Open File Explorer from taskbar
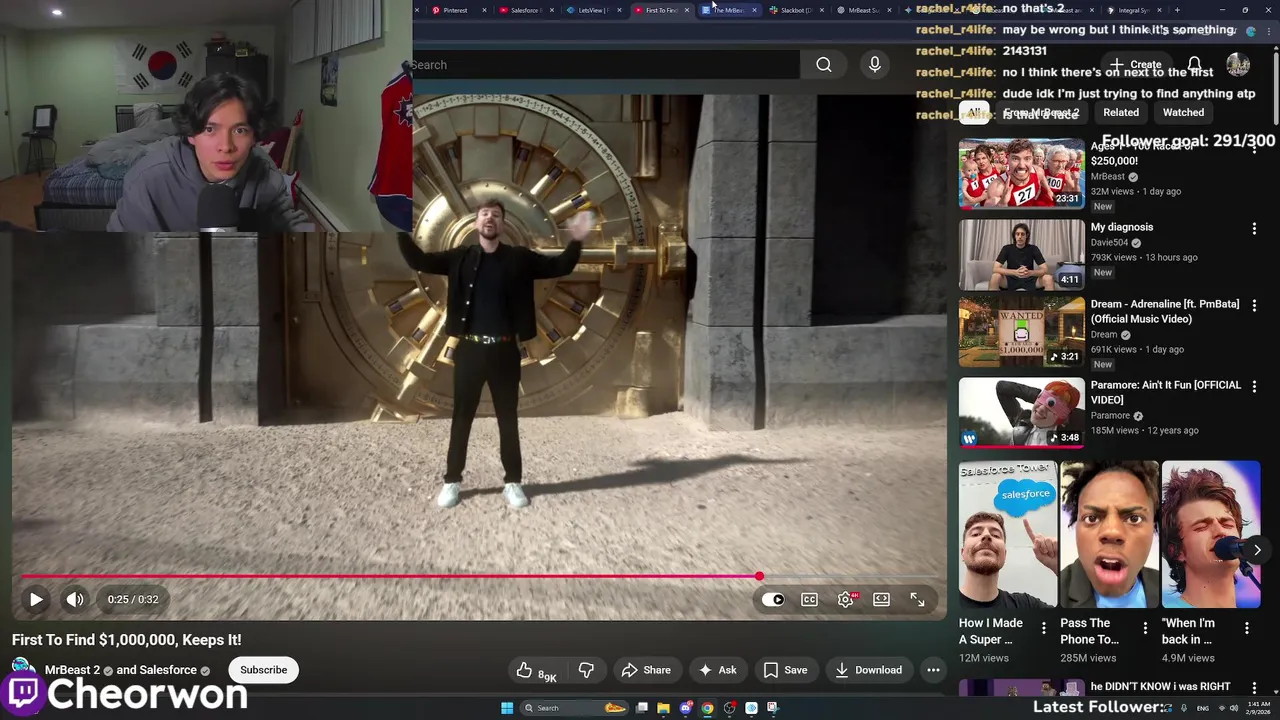Image resolution: width=1280 pixels, height=720 pixels. coord(663,708)
